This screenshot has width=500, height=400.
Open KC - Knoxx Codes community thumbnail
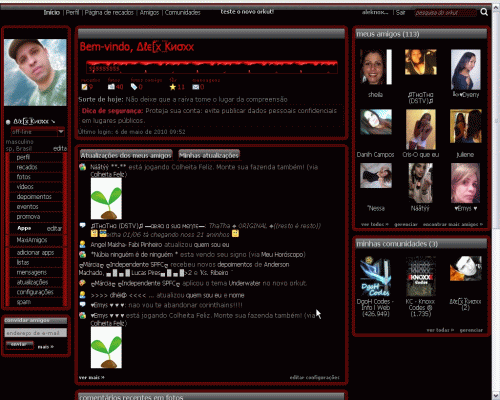tap(421, 276)
